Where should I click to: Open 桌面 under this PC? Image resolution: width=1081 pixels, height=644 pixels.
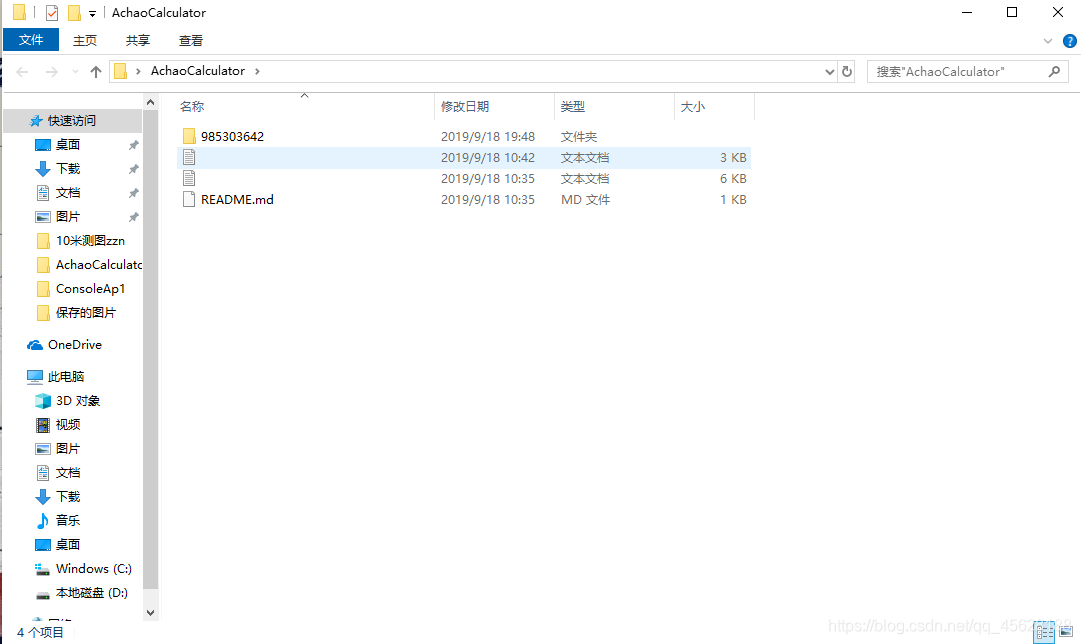pos(68,545)
